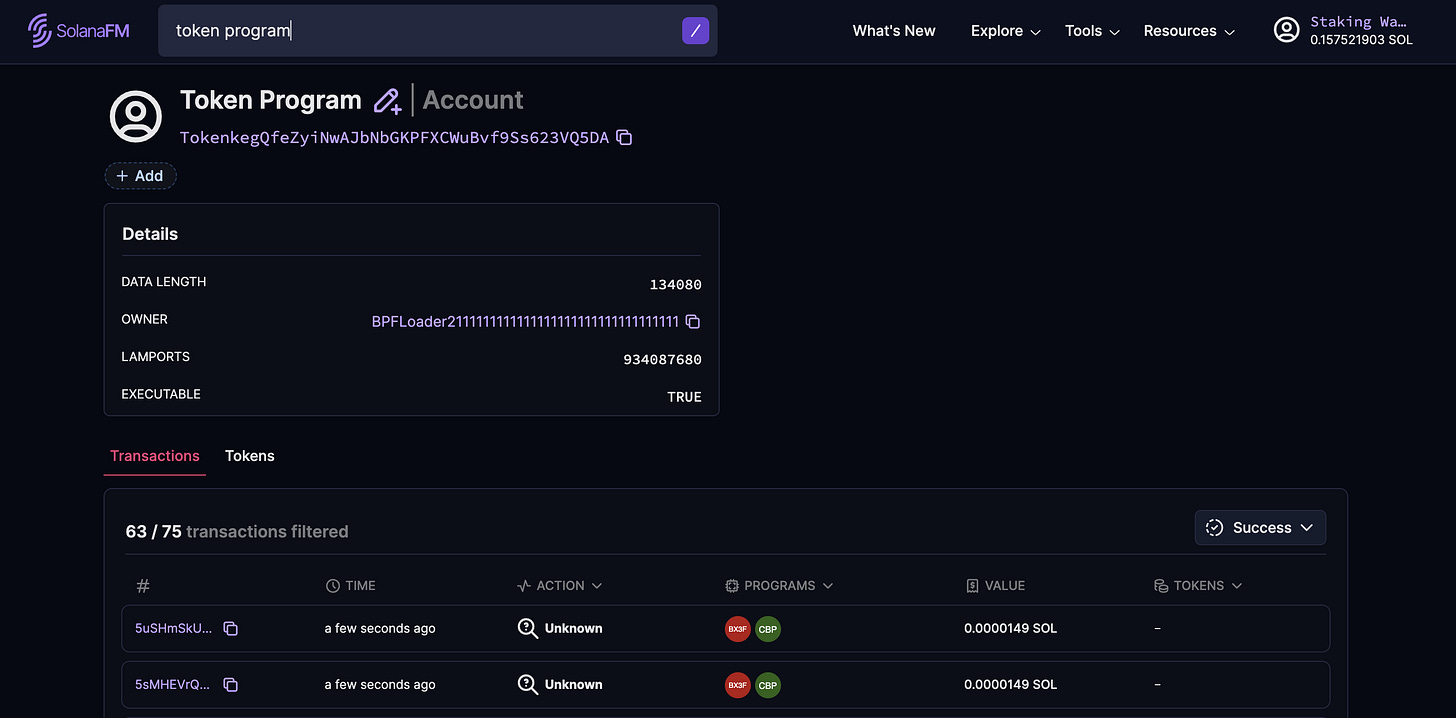Open the Staking Wa... wallet label
This screenshot has height=718, width=1456.
click(x=1358, y=22)
